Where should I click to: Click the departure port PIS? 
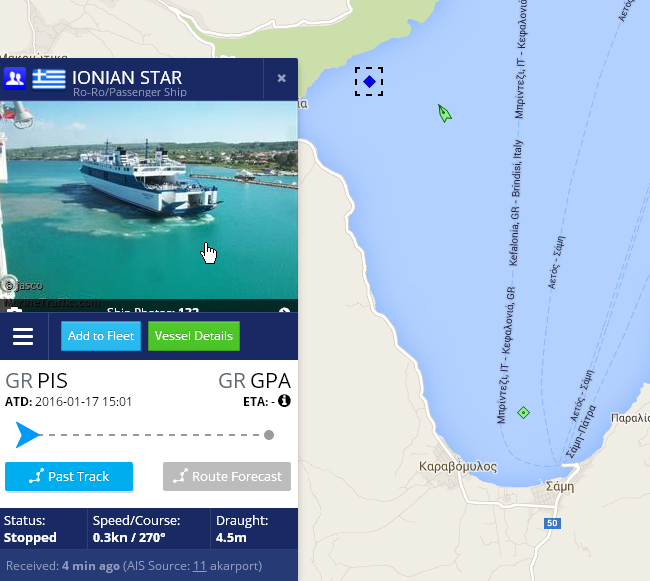click(52, 381)
